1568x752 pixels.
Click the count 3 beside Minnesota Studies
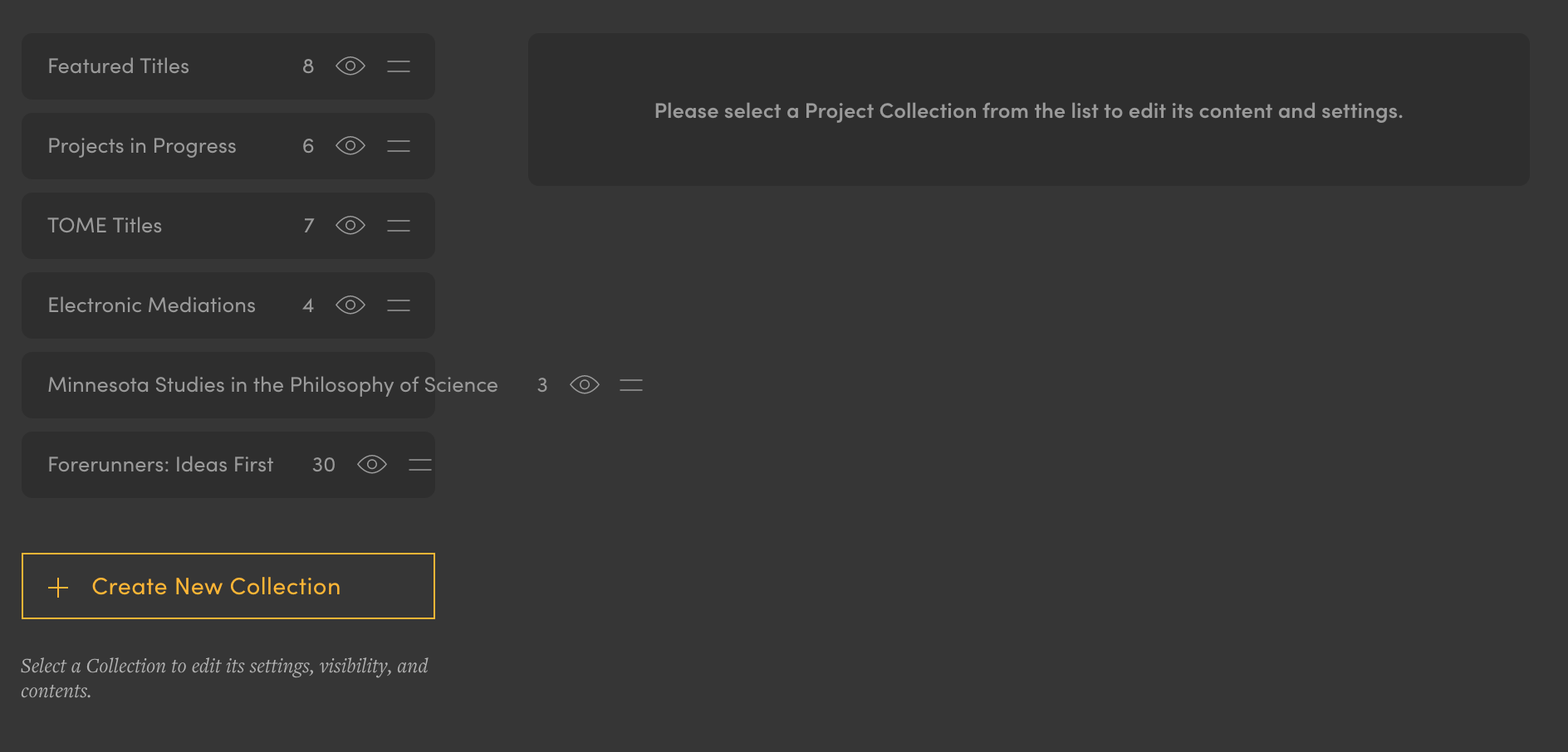pyautogui.click(x=542, y=385)
